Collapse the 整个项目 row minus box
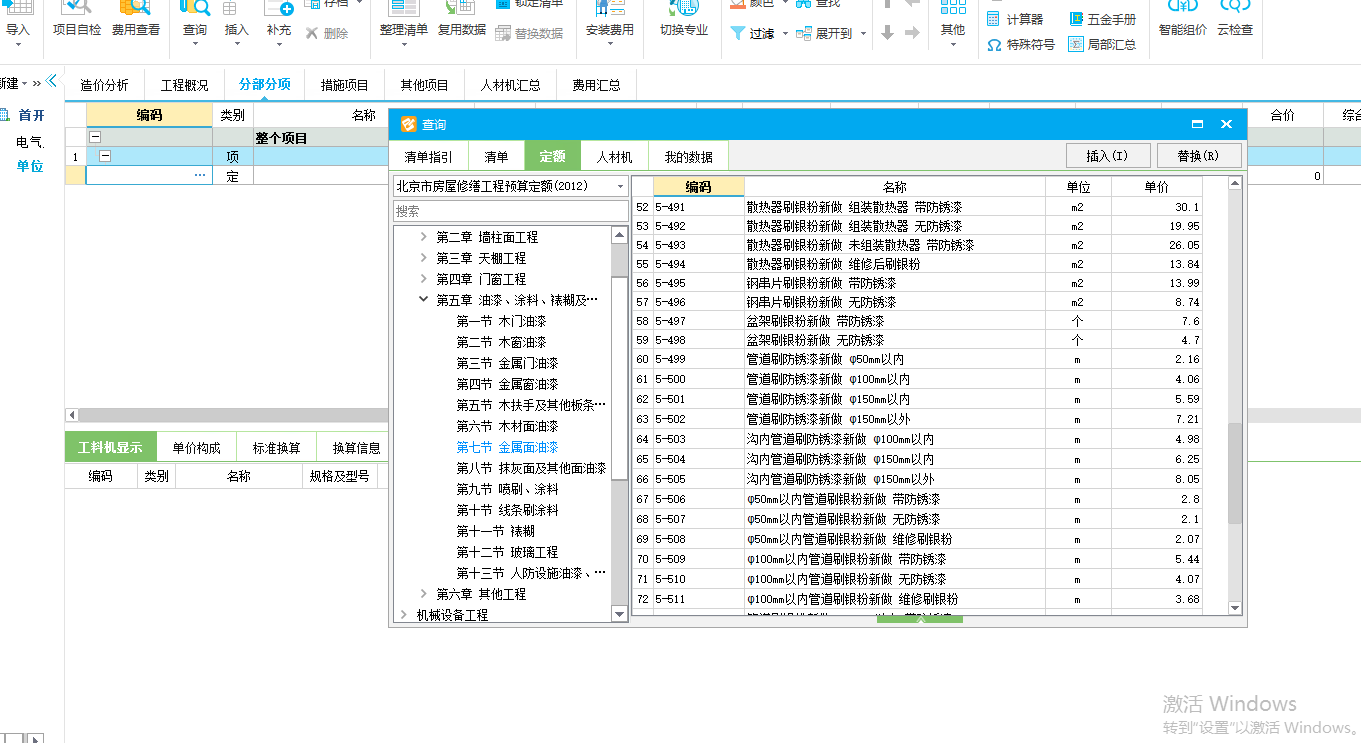 pyautogui.click(x=95, y=137)
